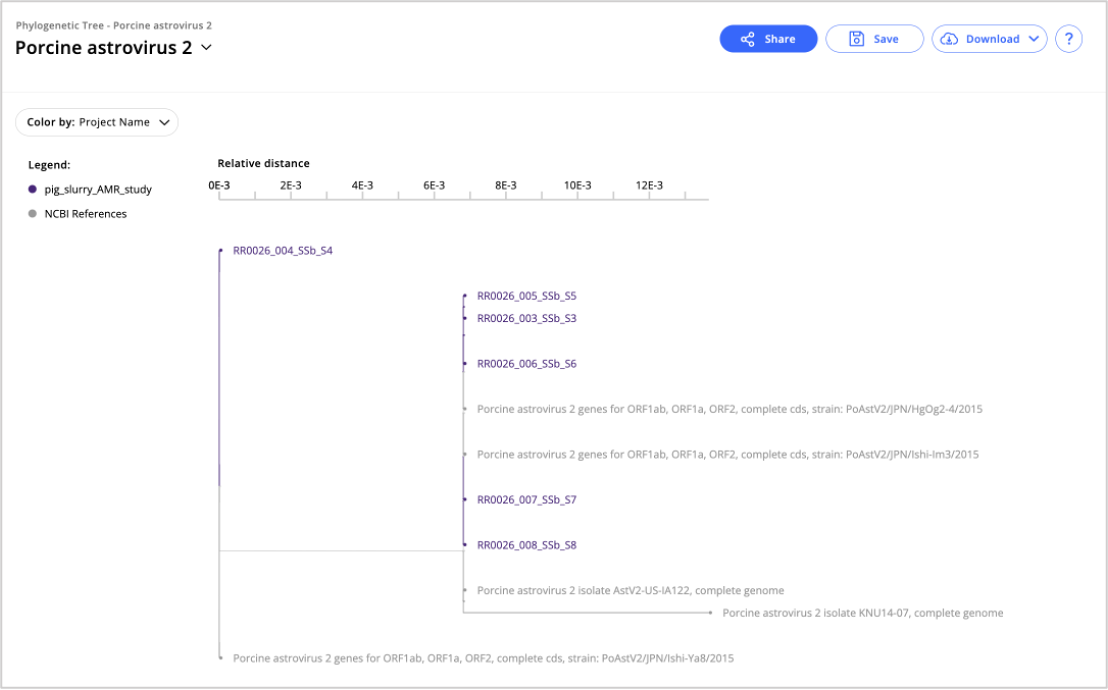The height and width of the screenshot is (690, 1108).
Task: Click the node marker for RR0026_004_SSb_S4
Action: (221, 250)
